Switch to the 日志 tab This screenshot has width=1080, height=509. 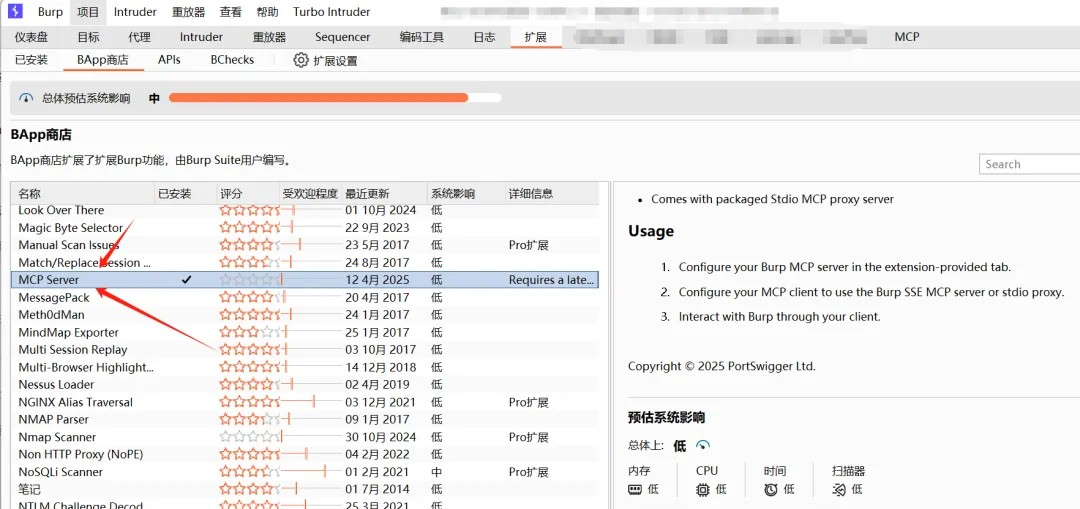click(x=484, y=37)
